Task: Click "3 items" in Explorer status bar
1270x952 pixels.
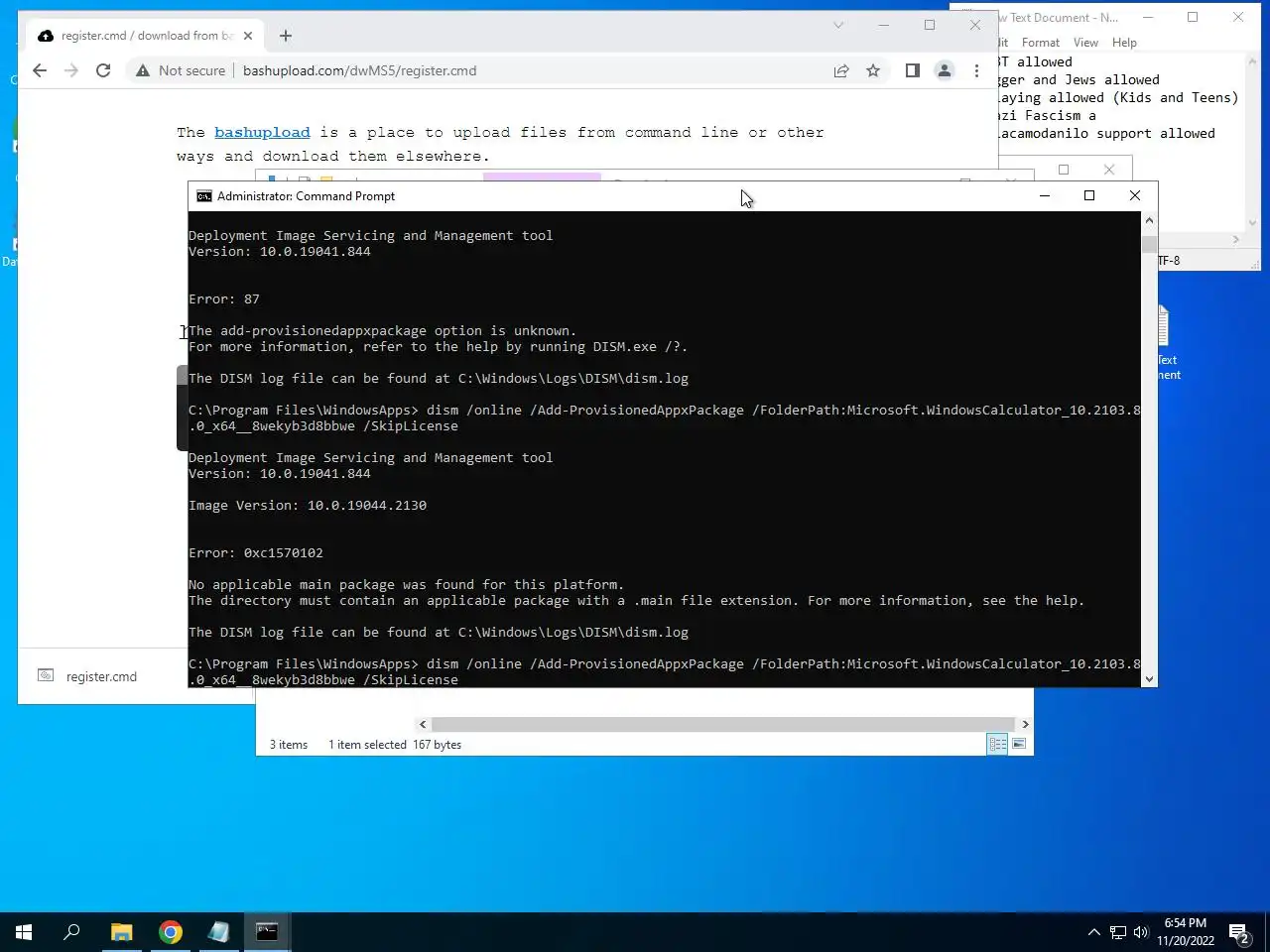Action: pyautogui.click(x=289, y=745)
